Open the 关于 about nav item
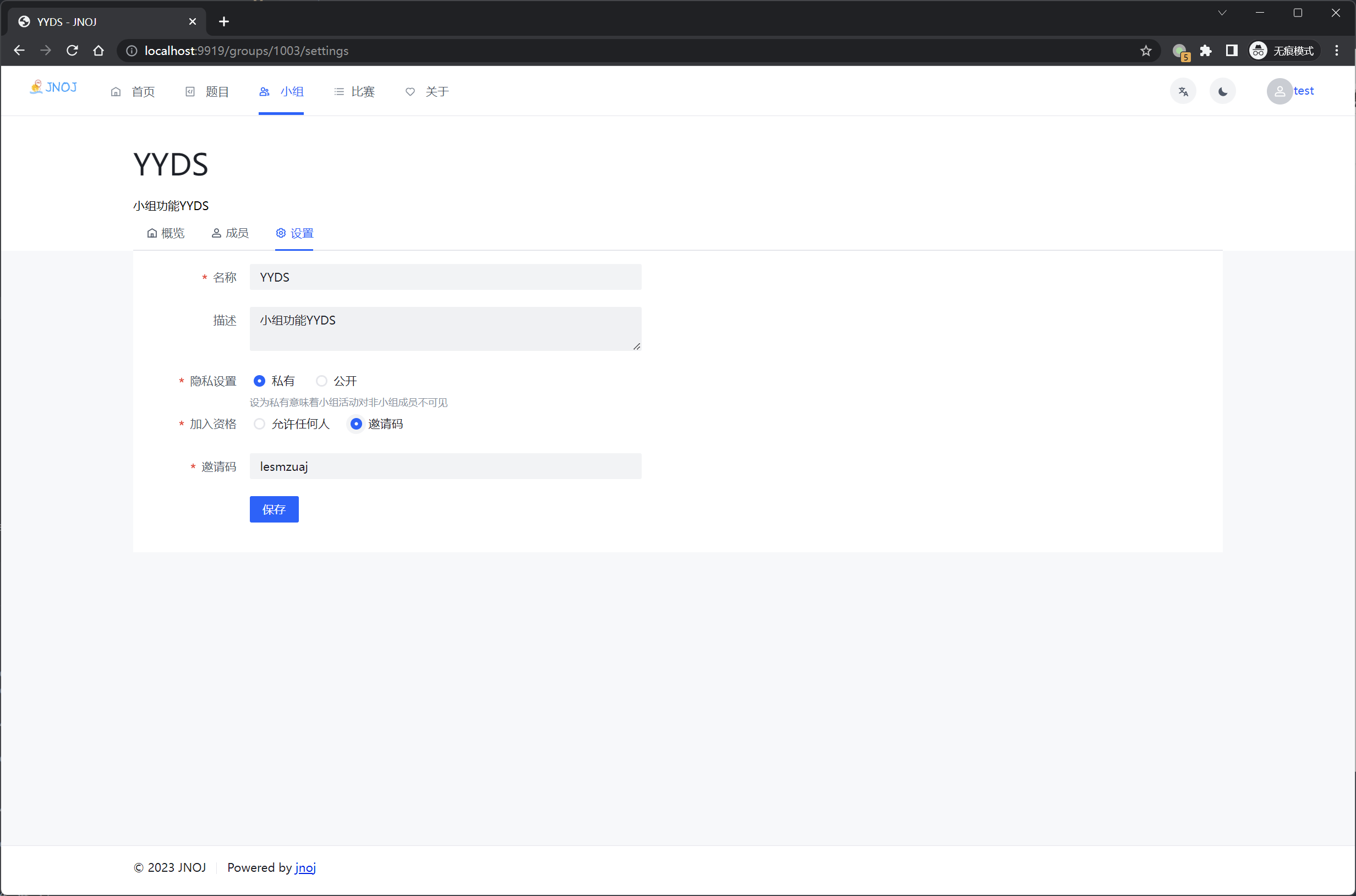Viewport: 1356px width, 896px height. 427,91
